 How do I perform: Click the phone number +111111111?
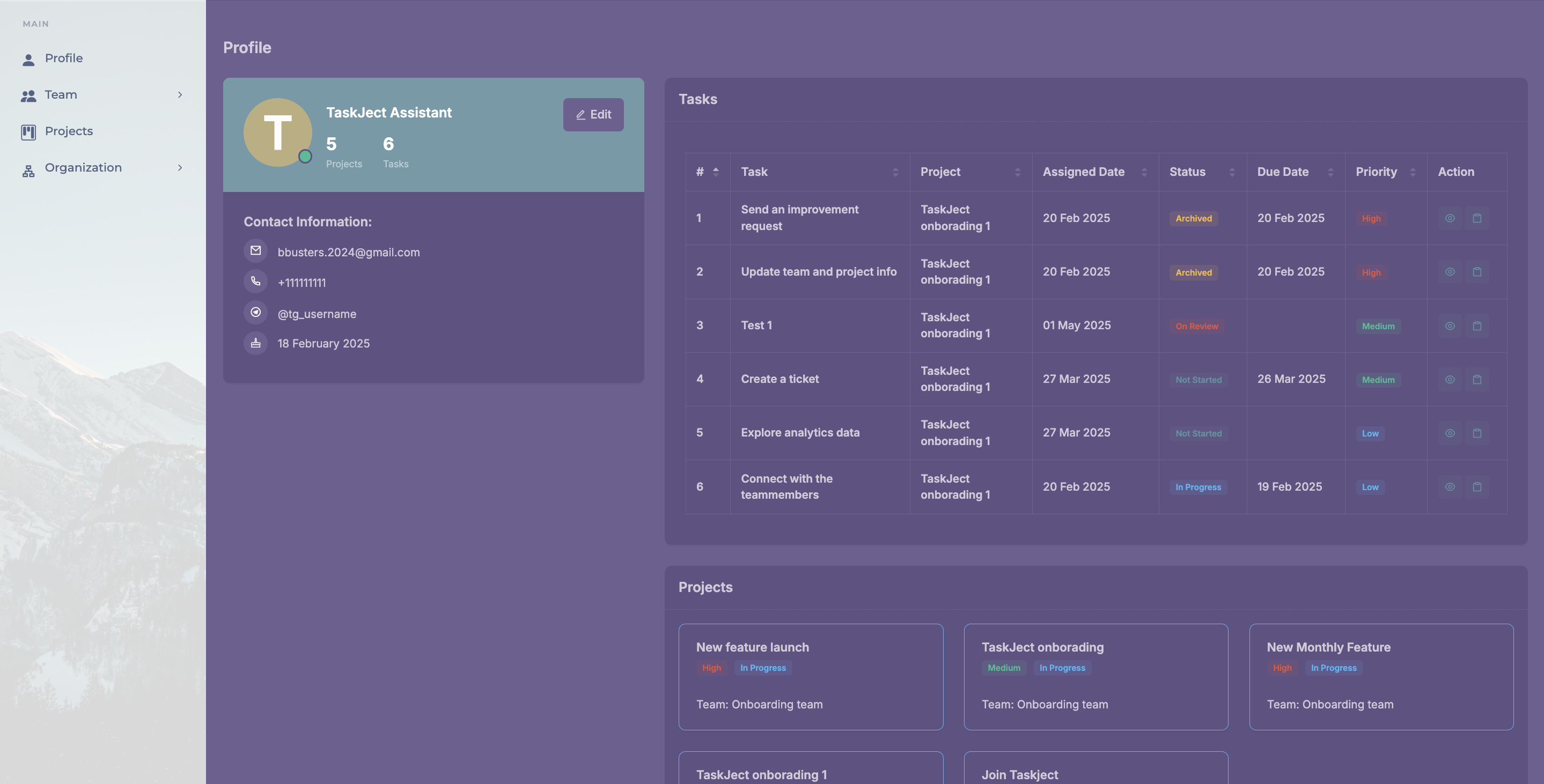point(302,283)
